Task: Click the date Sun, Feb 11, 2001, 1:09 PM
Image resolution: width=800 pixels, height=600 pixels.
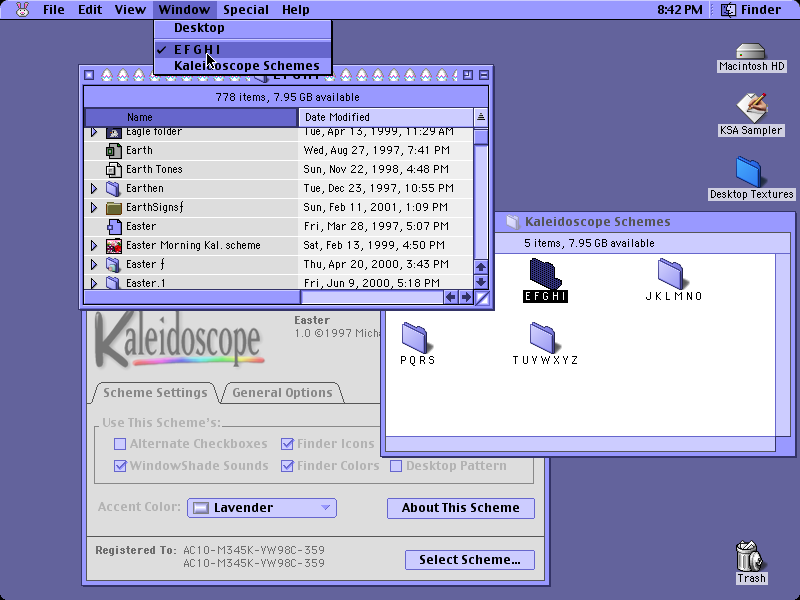Action: [376, 207]
